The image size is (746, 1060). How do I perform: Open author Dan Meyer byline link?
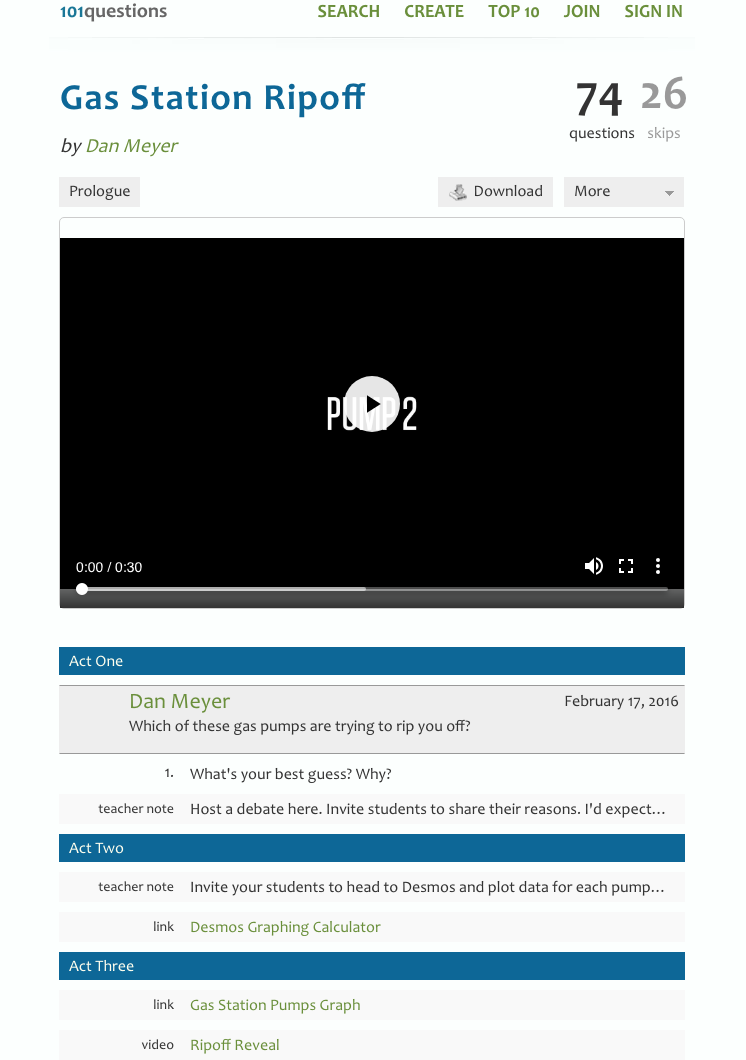point(131,146)
